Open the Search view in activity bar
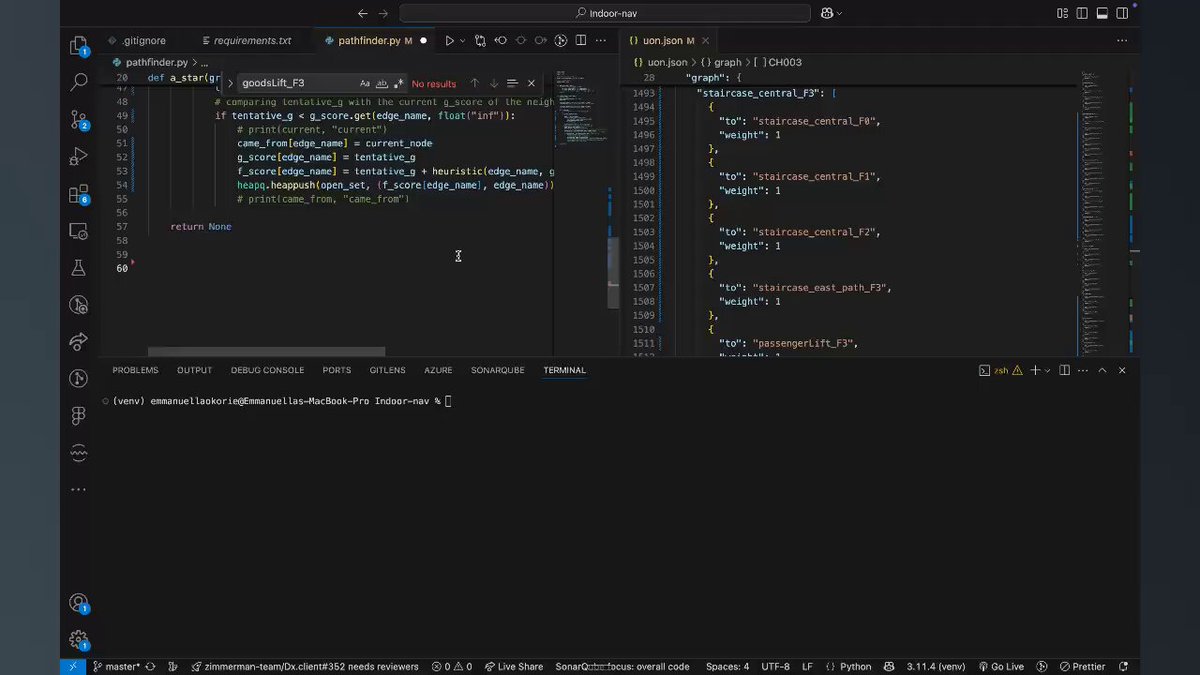 coord(79,83)
